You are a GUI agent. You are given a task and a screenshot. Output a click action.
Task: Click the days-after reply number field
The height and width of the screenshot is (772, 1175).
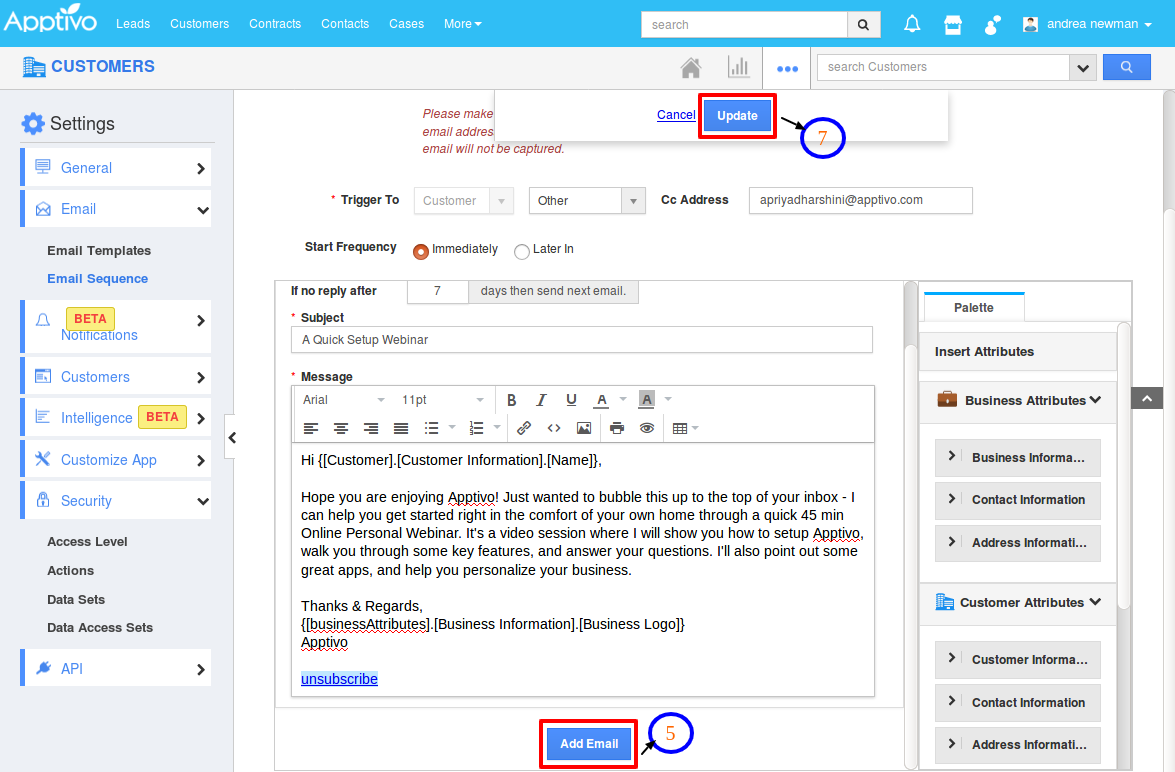438,291
